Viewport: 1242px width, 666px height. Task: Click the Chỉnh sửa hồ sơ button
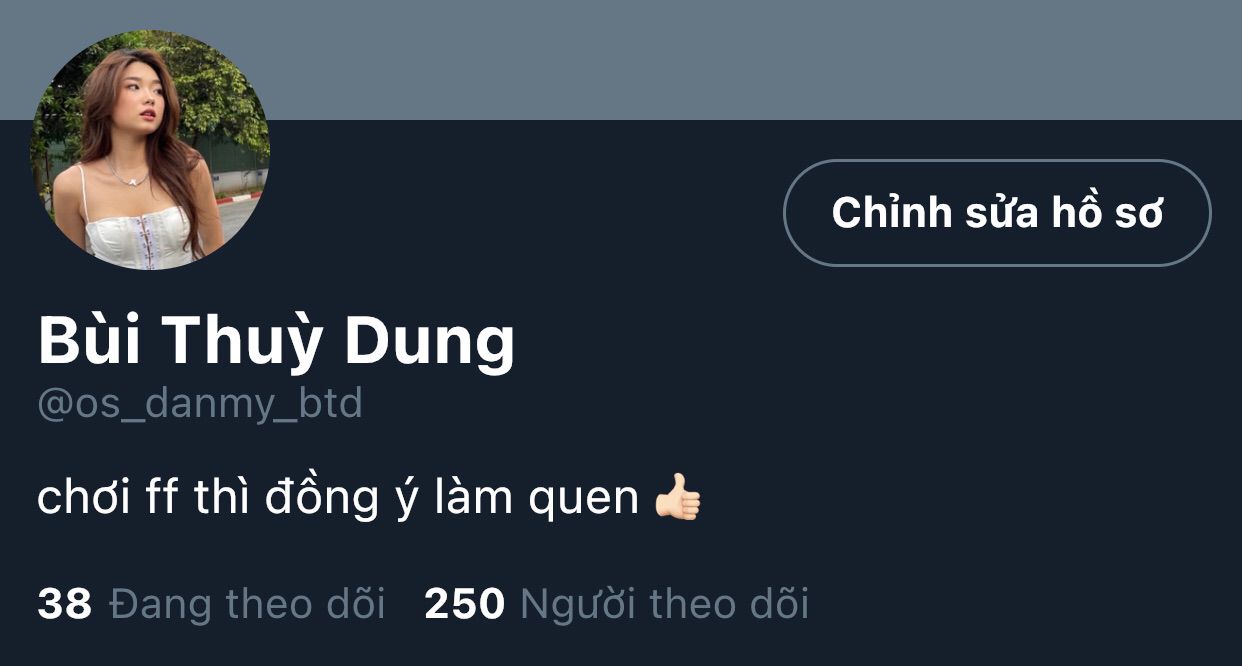coord(997,213)
